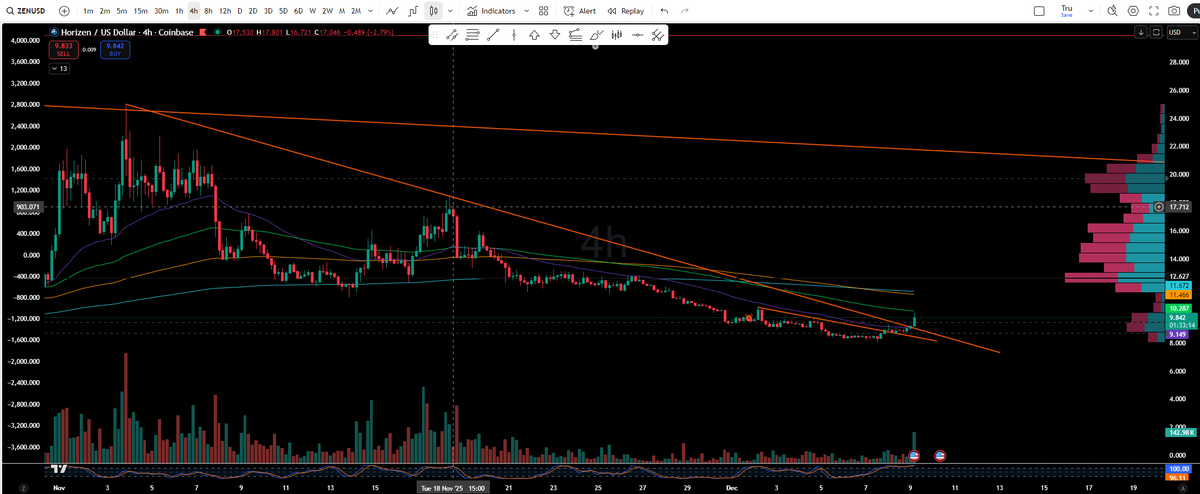Click the TradingView logo on the chart
This screenshot has width=1200, height=494.
(x=59, y=467)
